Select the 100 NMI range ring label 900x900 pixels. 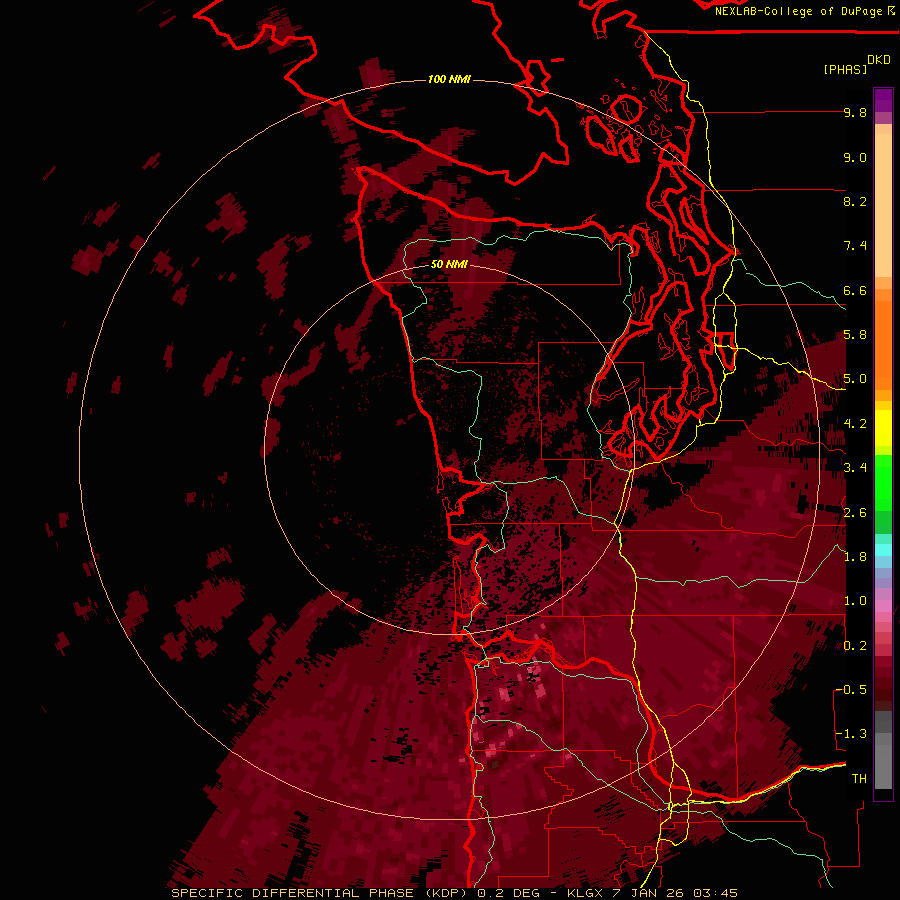click(x=449, y=79)
